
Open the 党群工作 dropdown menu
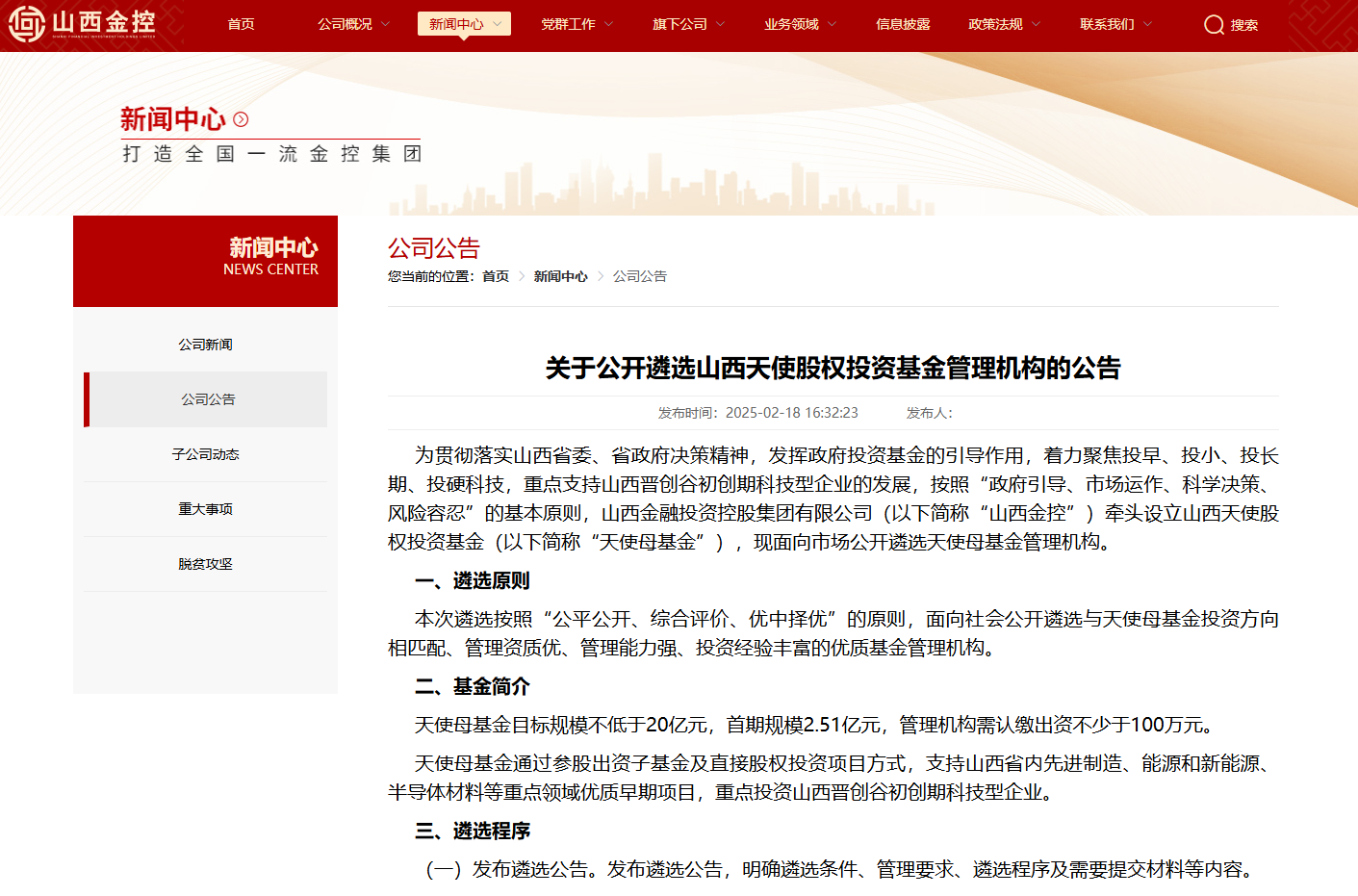pos(577,24)
